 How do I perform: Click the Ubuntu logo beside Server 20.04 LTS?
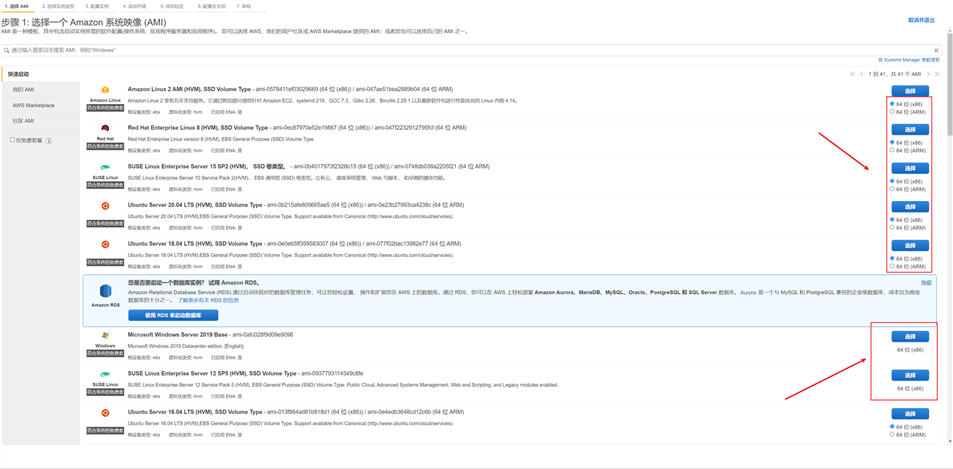click(105, 206)
